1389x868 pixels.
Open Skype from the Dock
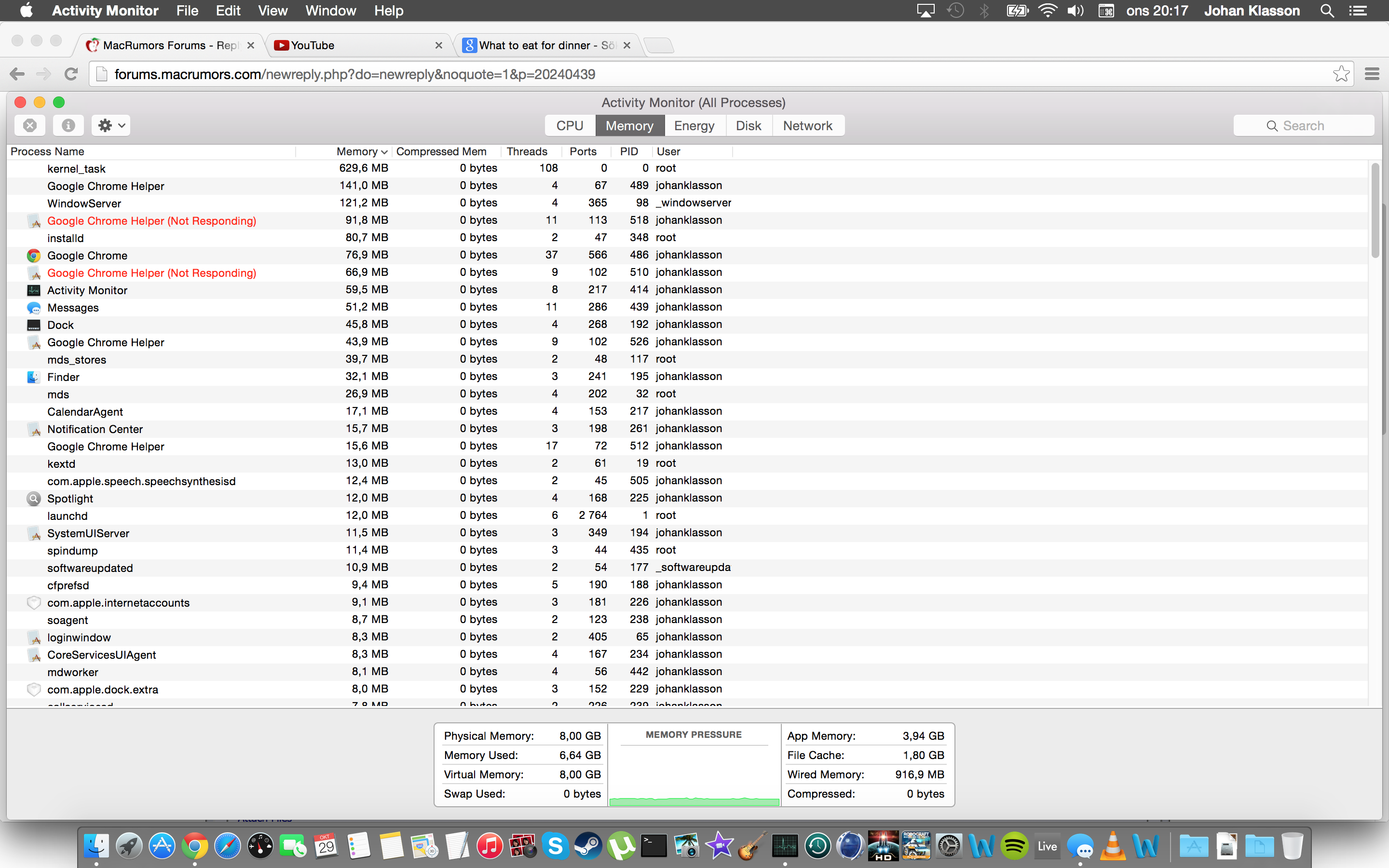tap(555, 846)
